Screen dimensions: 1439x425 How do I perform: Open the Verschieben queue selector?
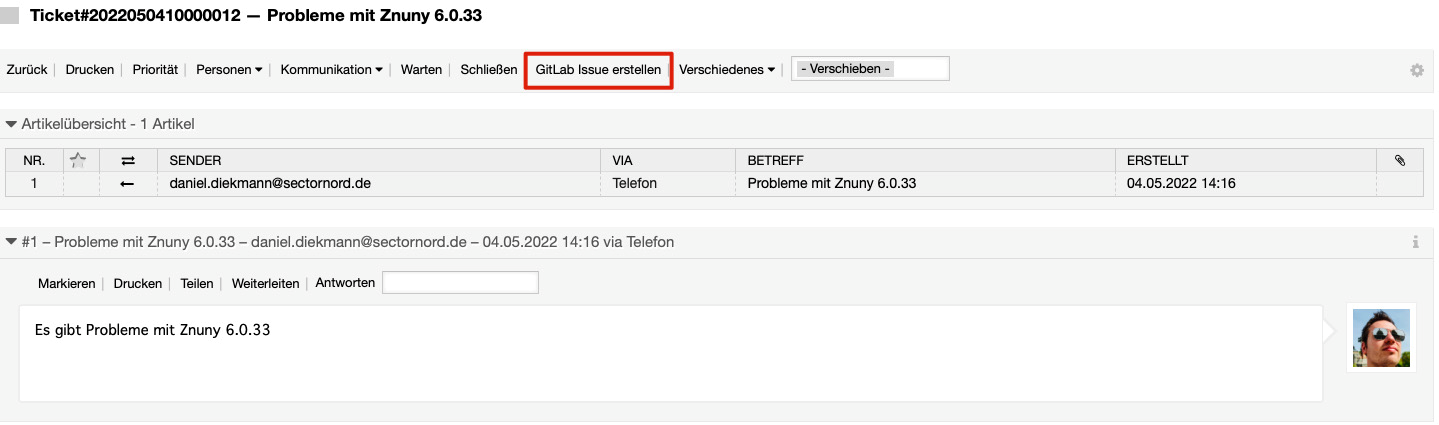870,69
